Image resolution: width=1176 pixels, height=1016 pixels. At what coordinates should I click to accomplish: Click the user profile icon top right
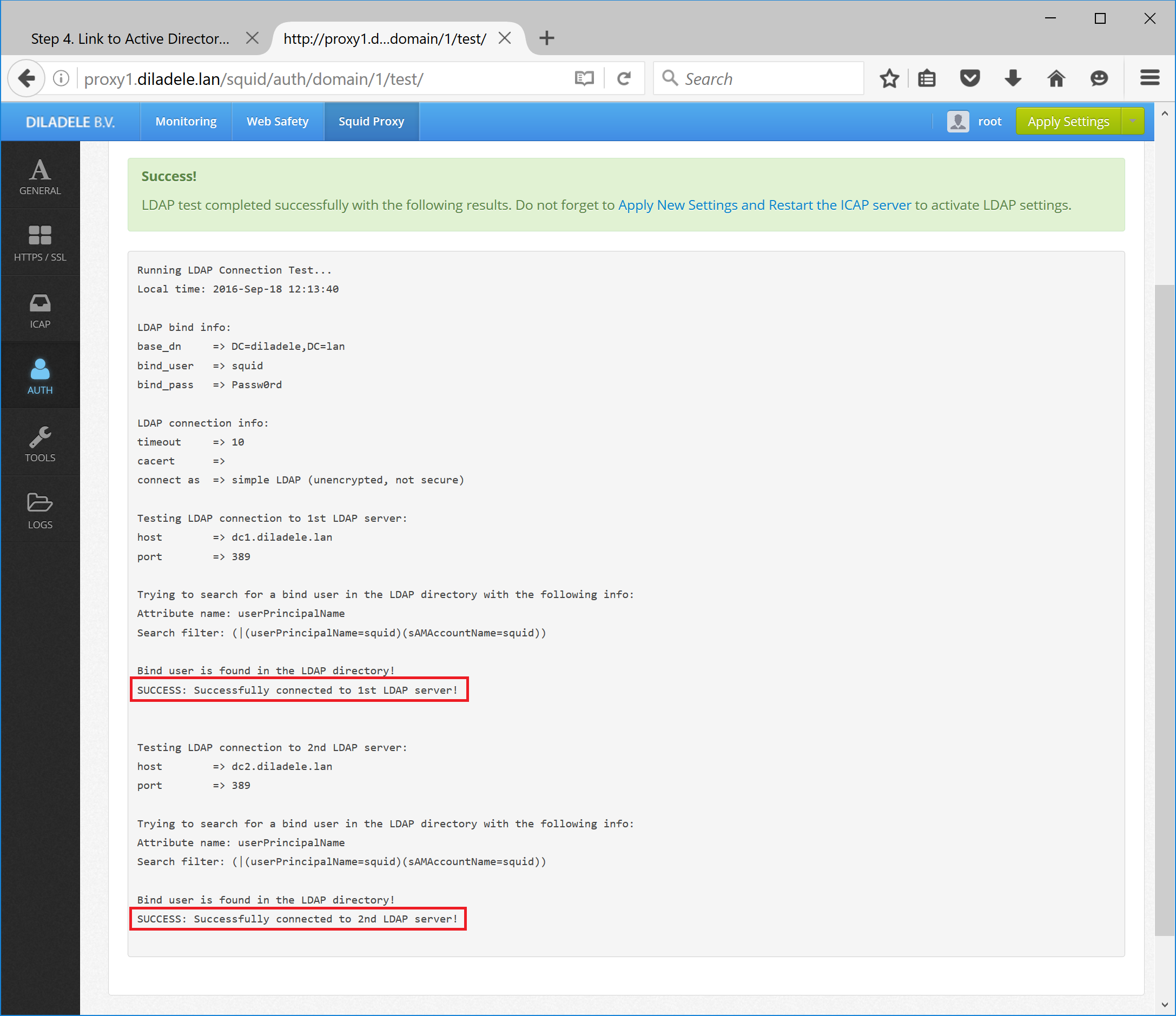click(958, 121)
